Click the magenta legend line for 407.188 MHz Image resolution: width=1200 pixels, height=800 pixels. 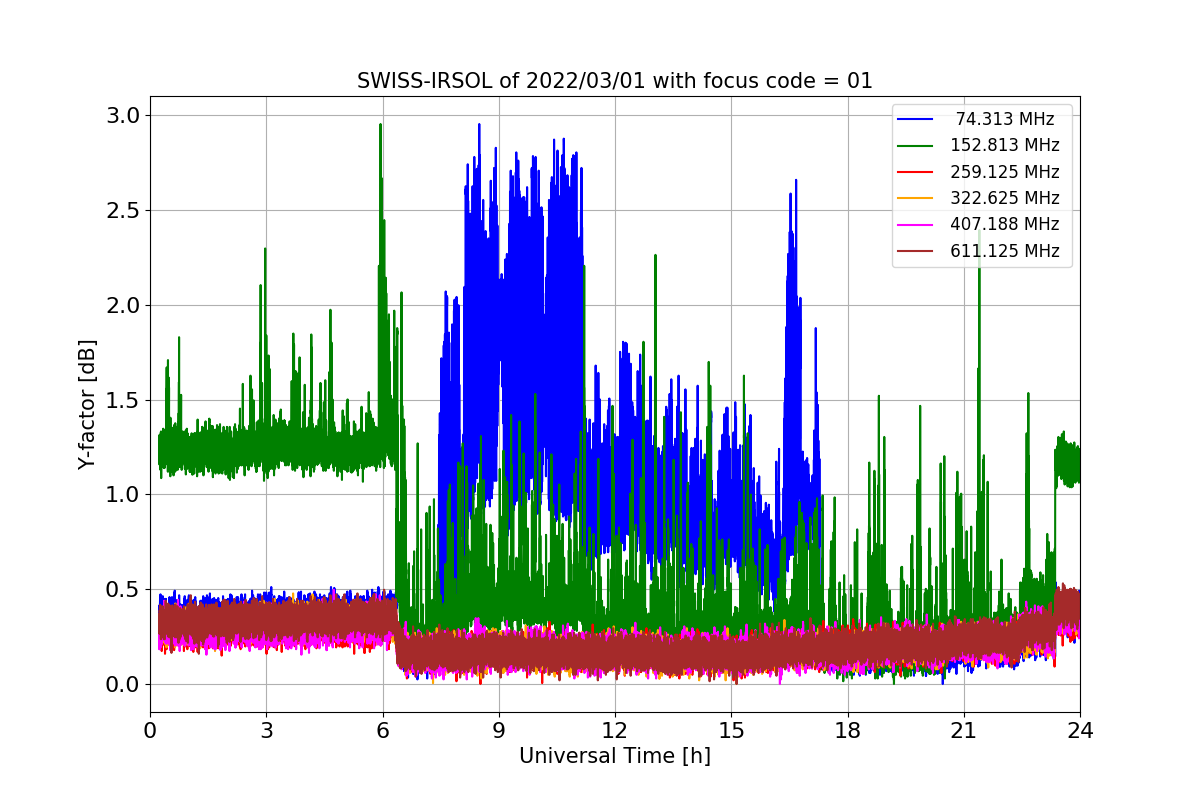(x=916, y=225)
